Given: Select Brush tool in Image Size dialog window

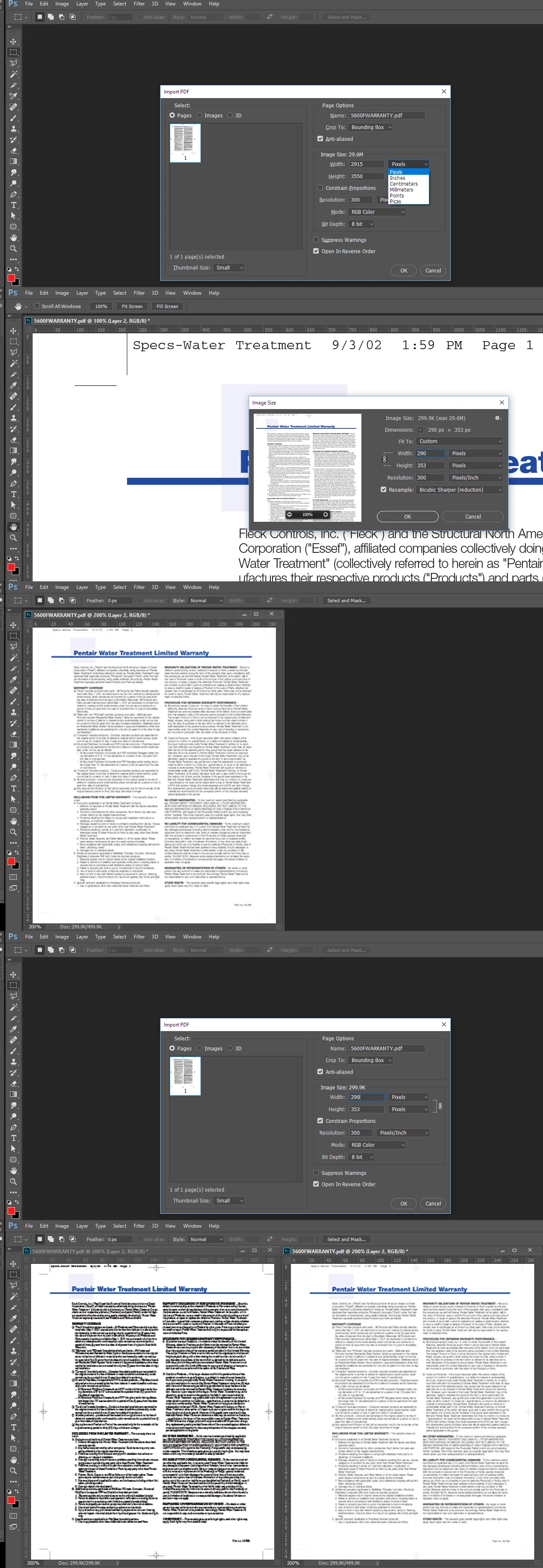Looking at the screenshot, I should pyautogui.click(x=13, y=407).
